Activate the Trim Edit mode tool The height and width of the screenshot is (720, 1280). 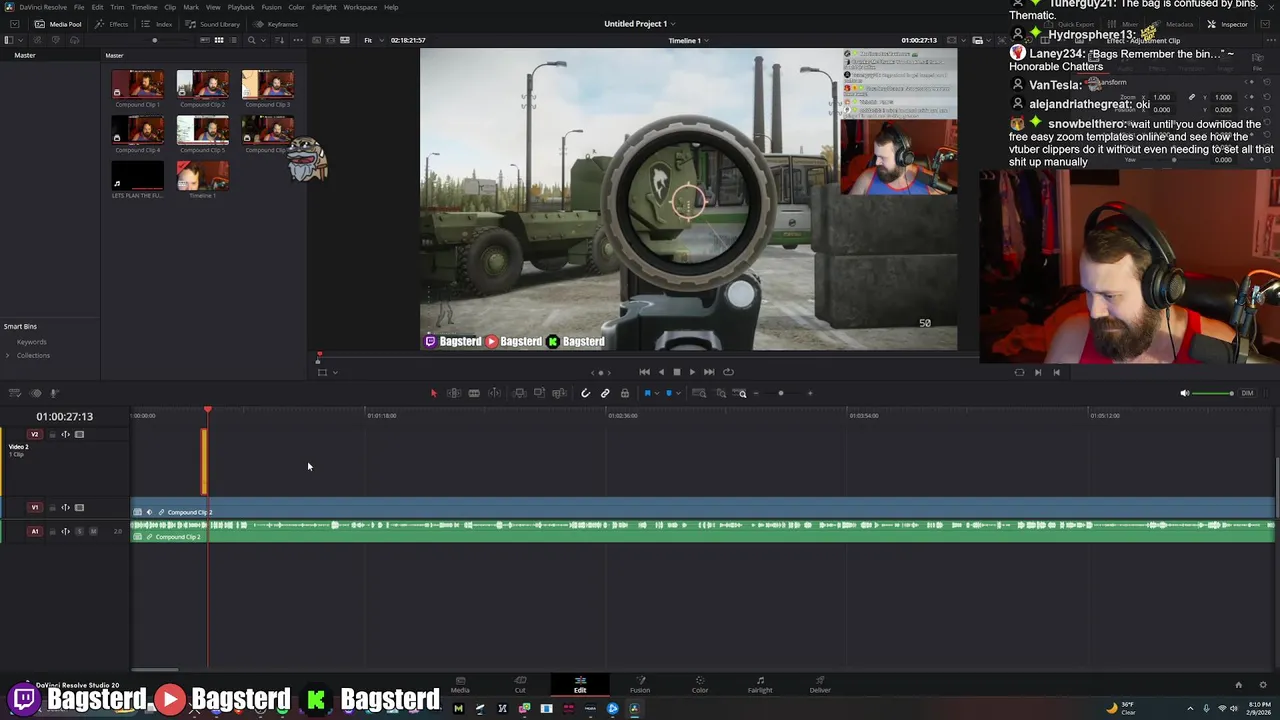[x=453, y=393]
